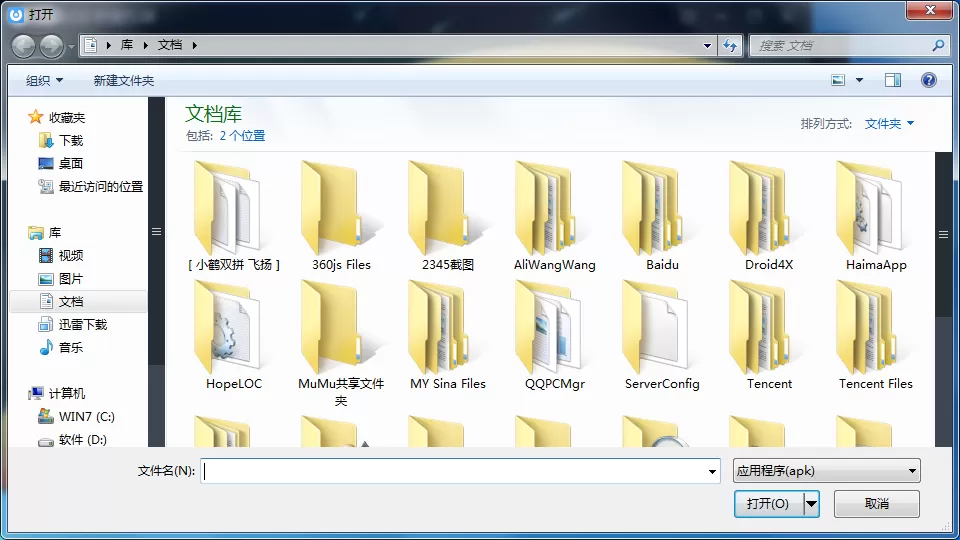The image size is (960, 540).
Task: Open the 应用程序(apk) file type dropdown
Action: (x=827, y=471)
